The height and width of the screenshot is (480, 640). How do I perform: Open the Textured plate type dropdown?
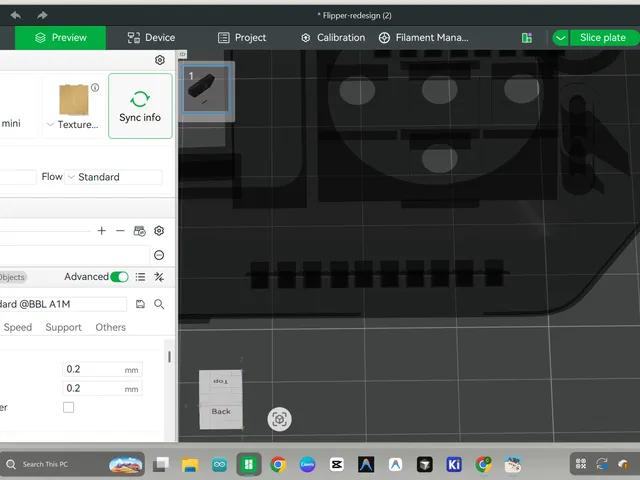click(x=73, y=124)
